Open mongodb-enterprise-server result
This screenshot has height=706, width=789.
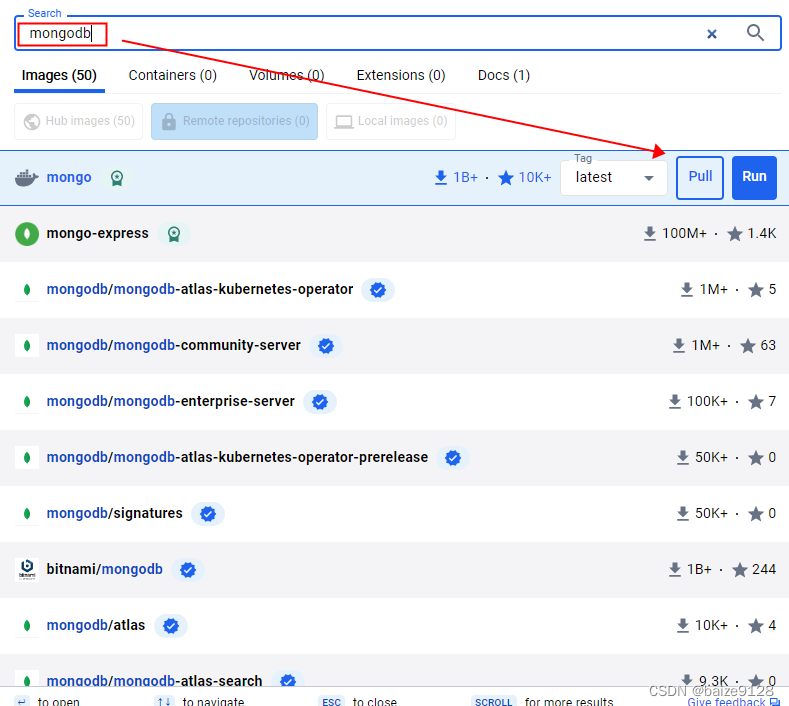click(x=171, y=401)
